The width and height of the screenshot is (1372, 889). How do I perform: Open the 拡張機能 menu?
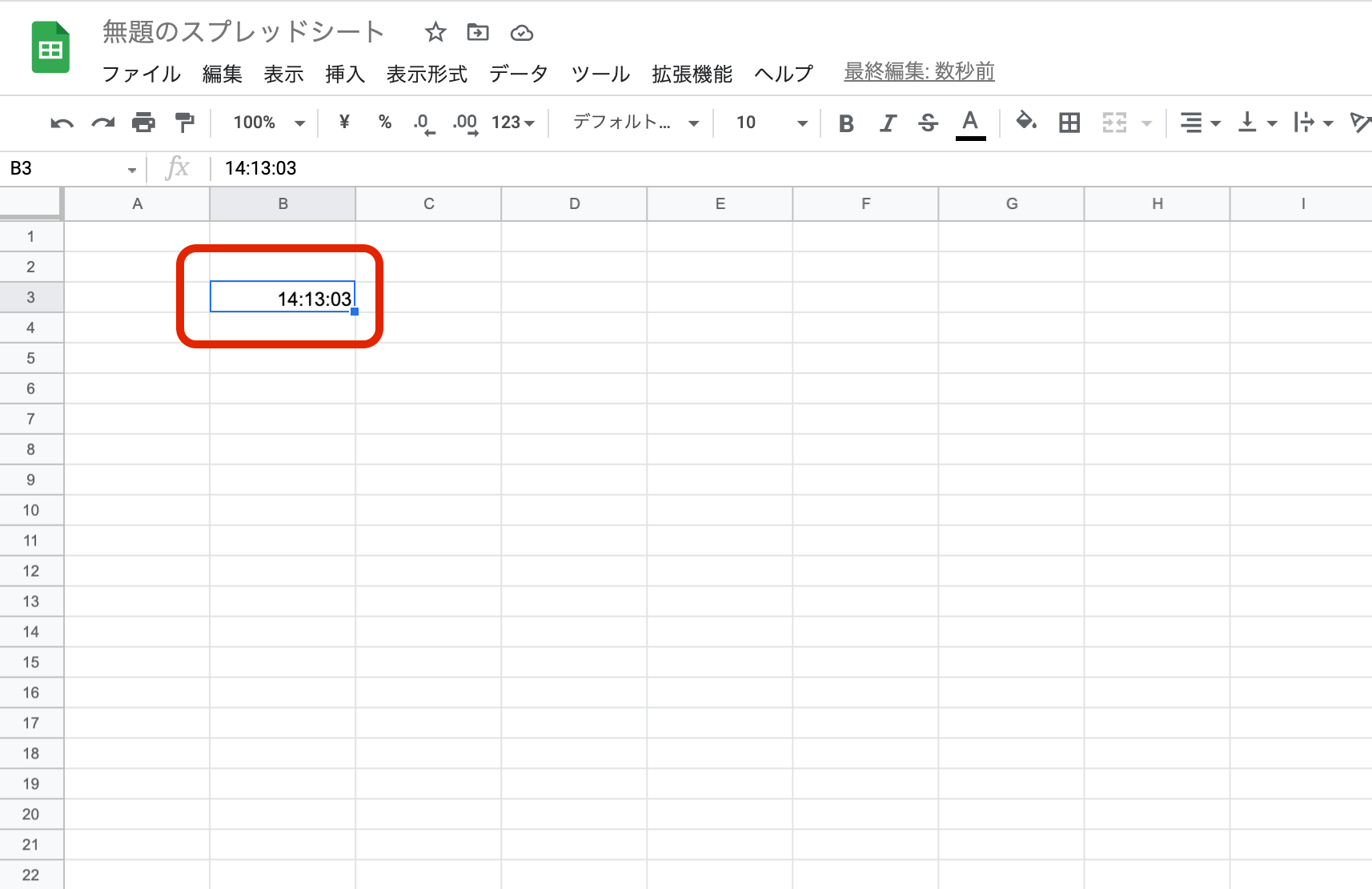[x=692, y=74]
